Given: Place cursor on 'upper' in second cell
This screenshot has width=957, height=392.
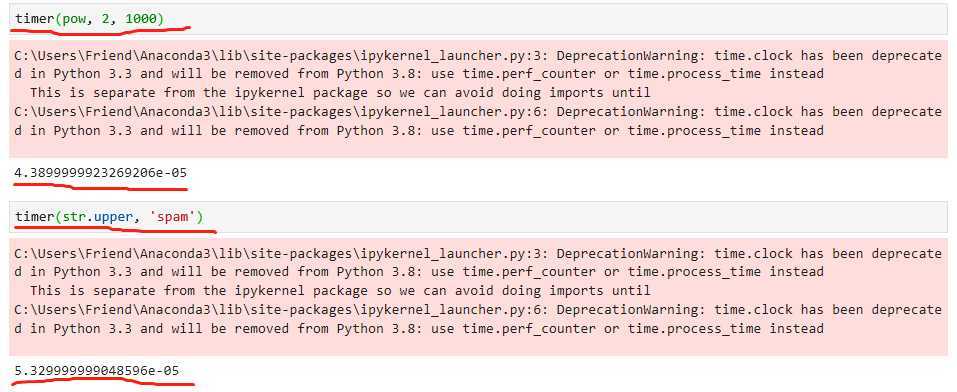Looking at the screenshot, I should 114,217.
